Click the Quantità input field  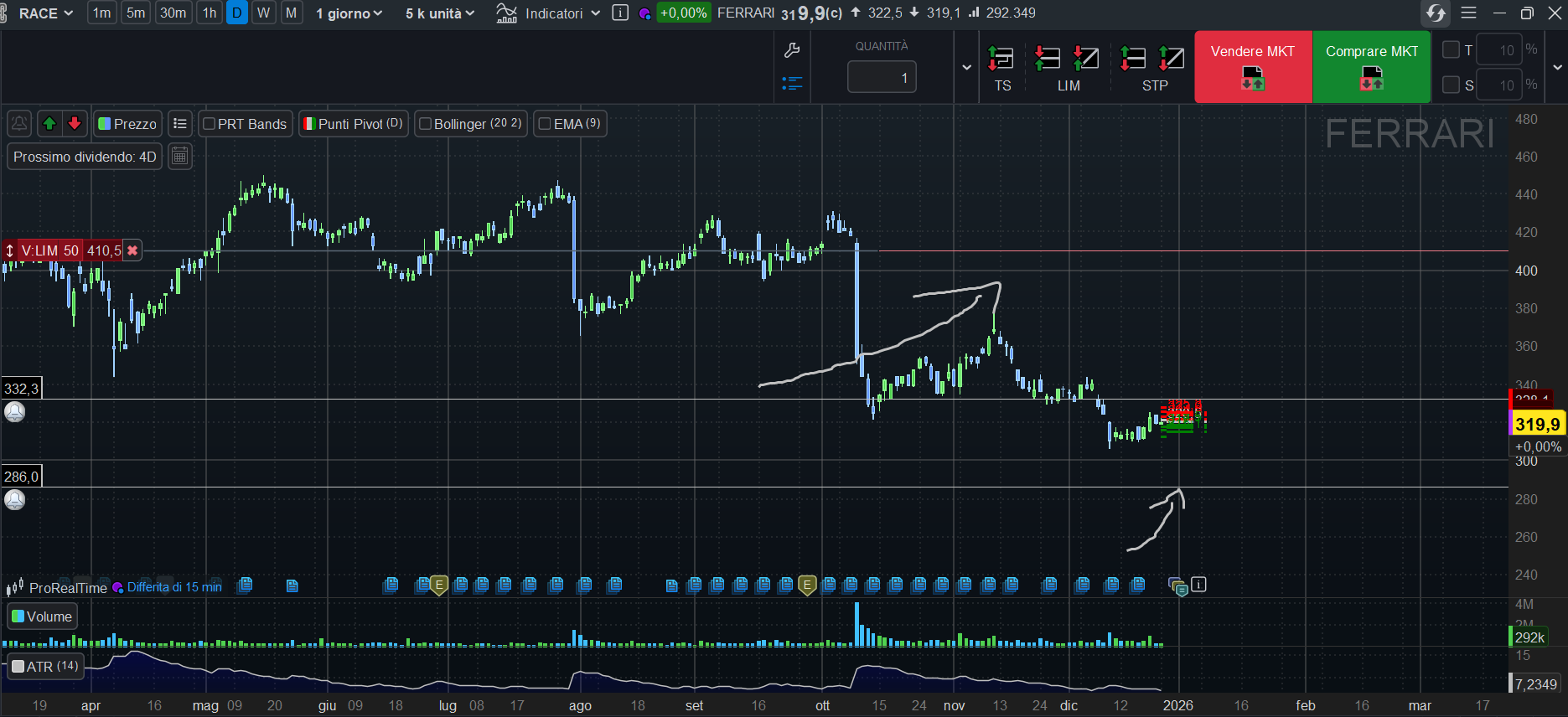click(x=882, y=78)
